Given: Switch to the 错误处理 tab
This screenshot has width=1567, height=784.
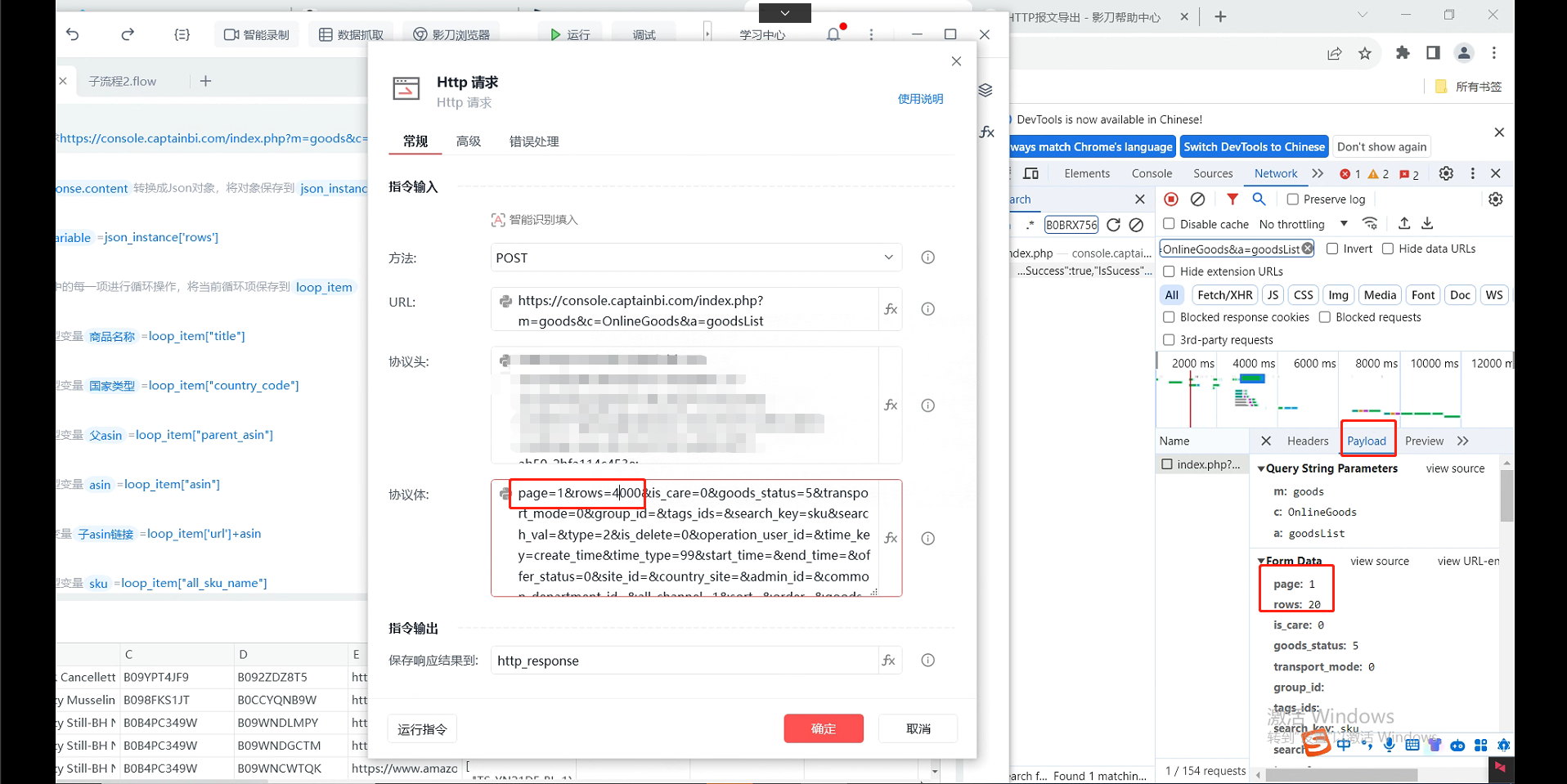Looking at the screenshot, I should point(534,141).
